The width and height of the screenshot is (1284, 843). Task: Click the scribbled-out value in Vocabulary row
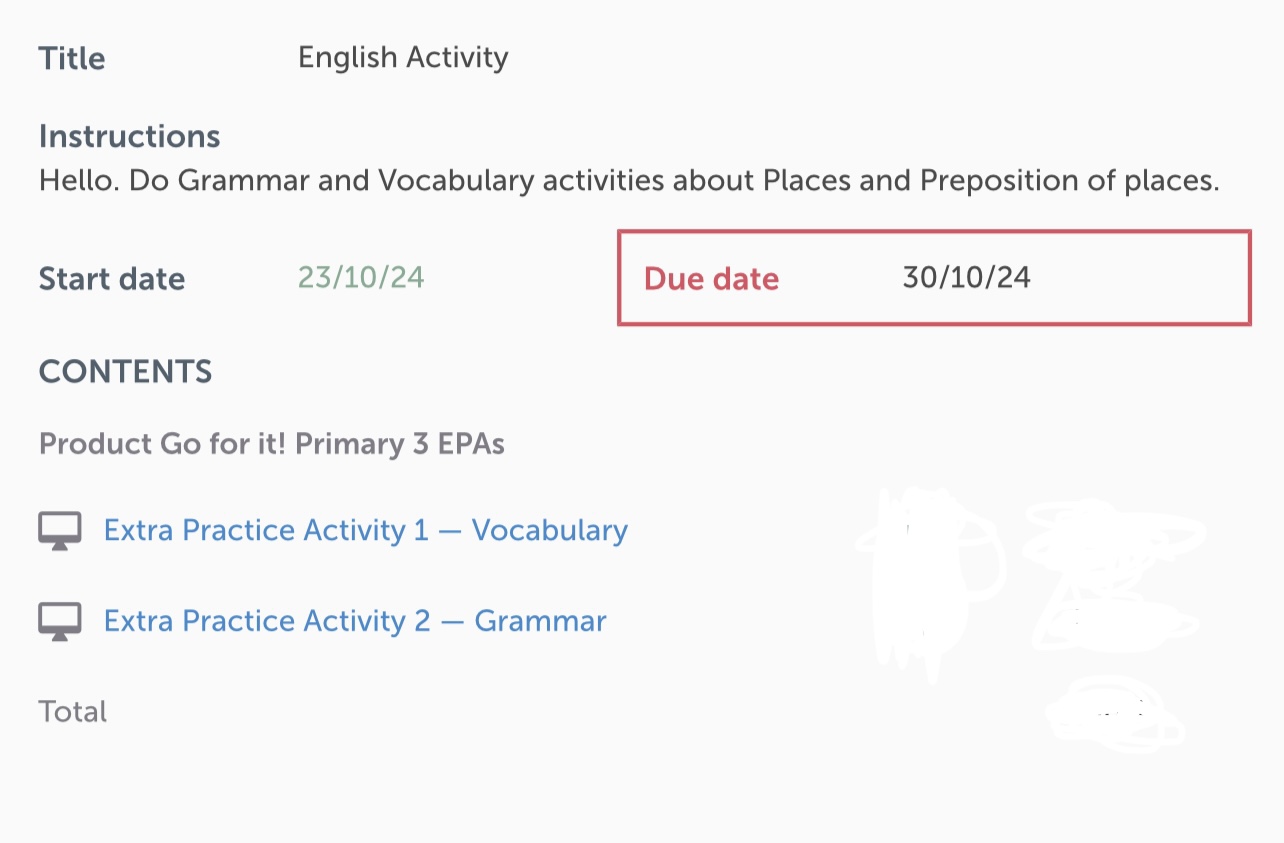[x=1110, y=538]
